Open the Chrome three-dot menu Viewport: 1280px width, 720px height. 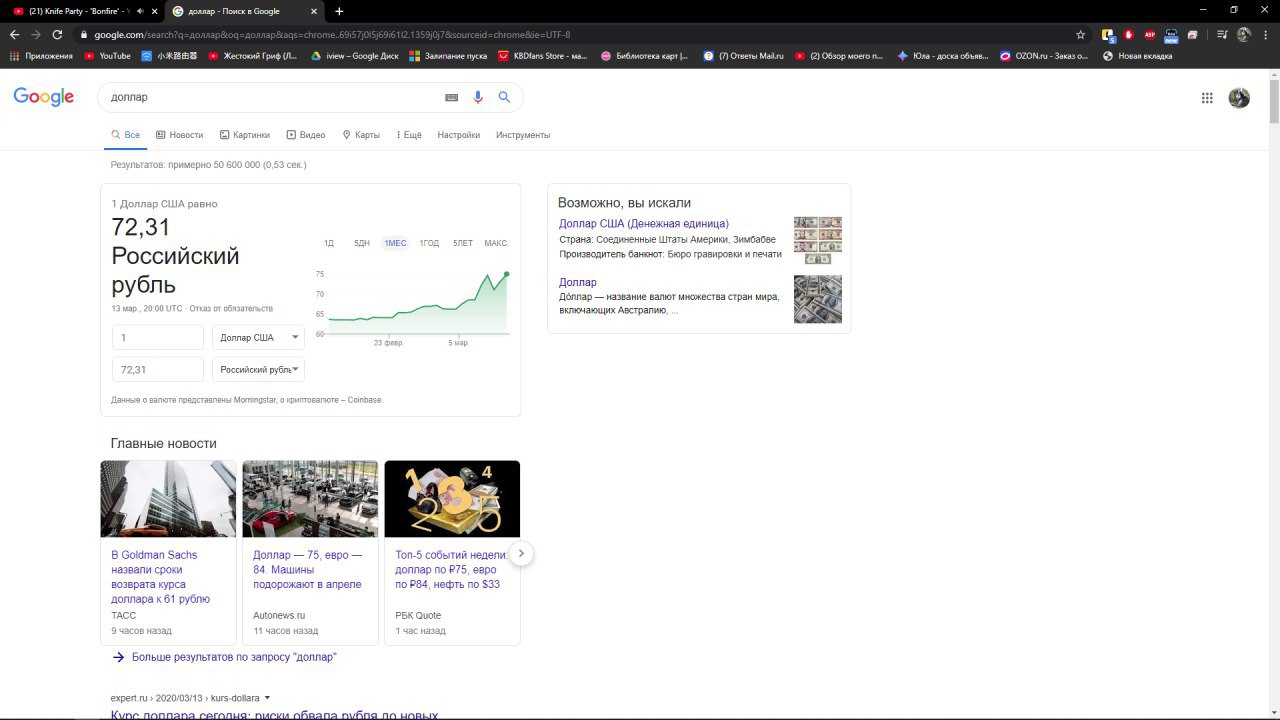1264,34
